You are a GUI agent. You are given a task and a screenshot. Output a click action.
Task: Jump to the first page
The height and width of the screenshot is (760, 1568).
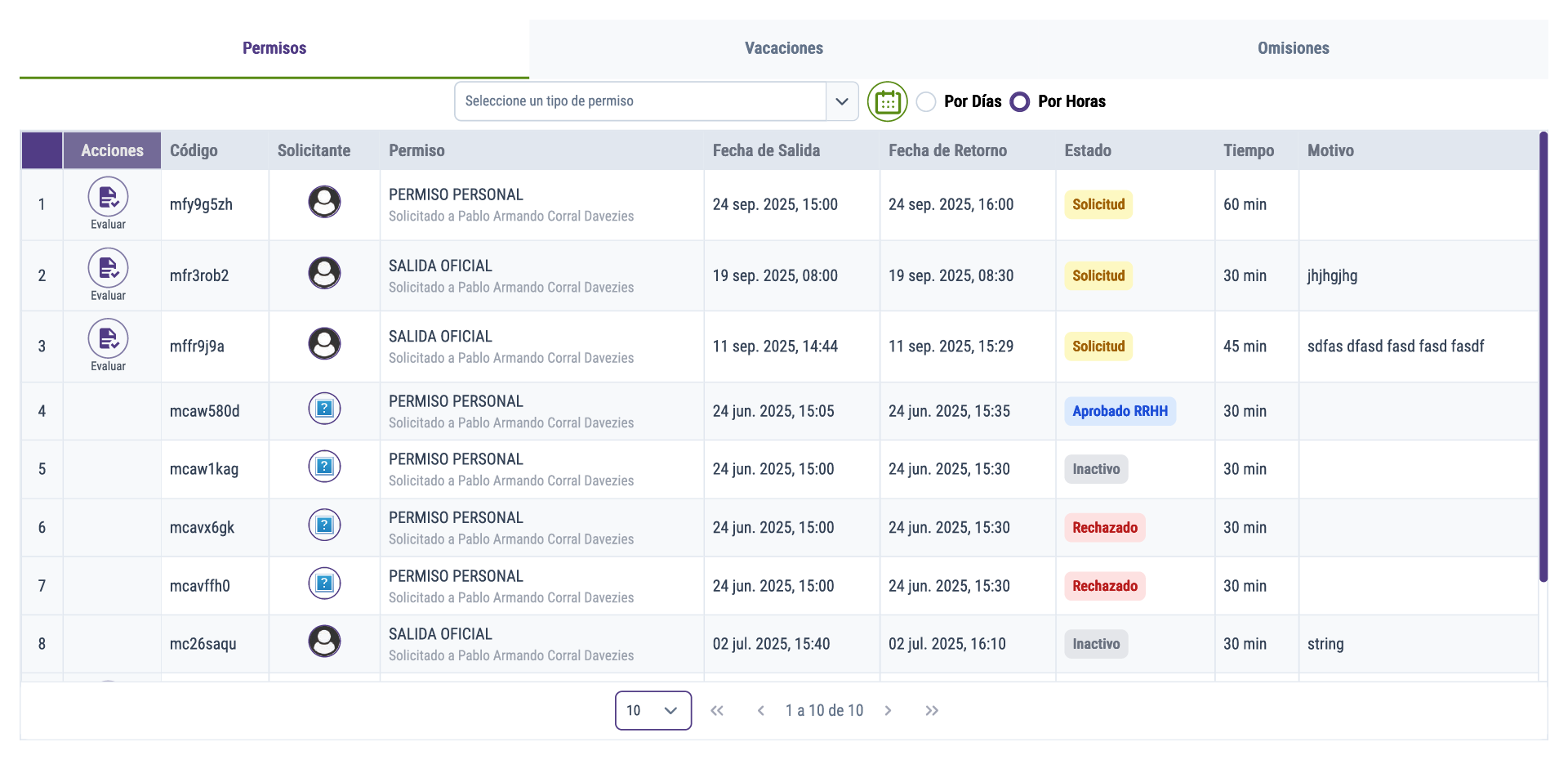coord(717,711)
